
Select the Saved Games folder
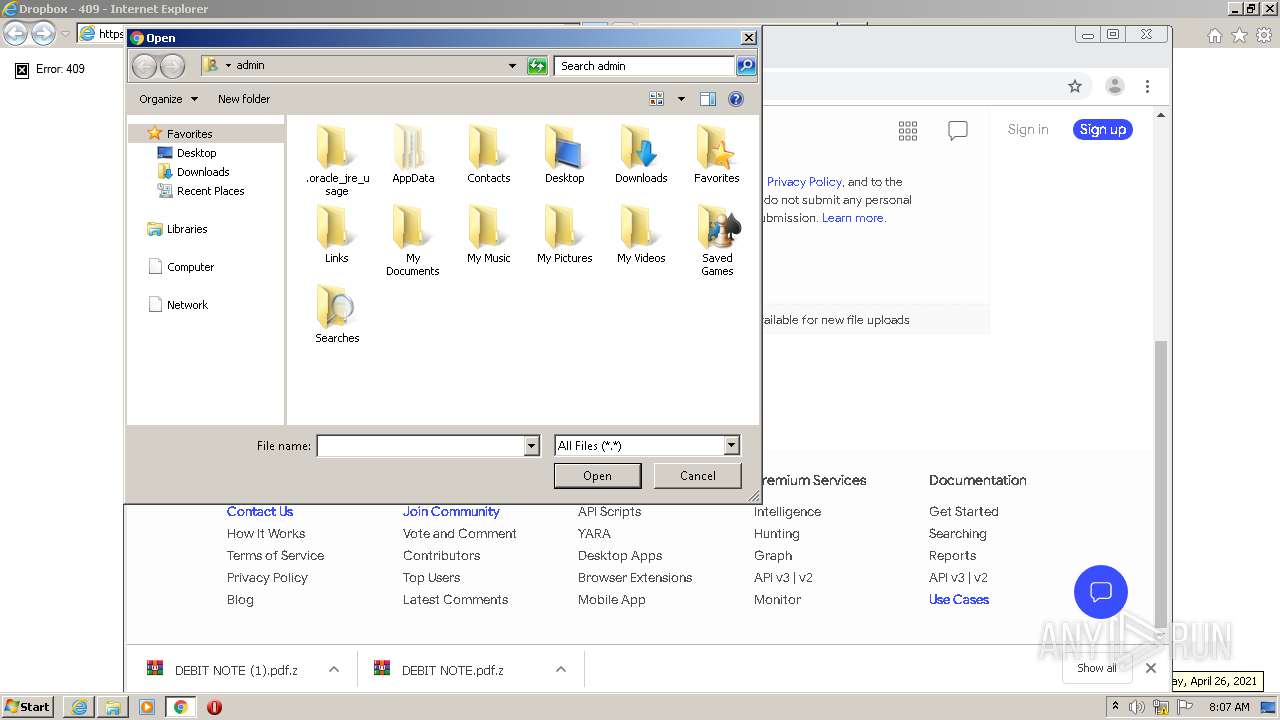pyautogui.click(x=717, y=240)
